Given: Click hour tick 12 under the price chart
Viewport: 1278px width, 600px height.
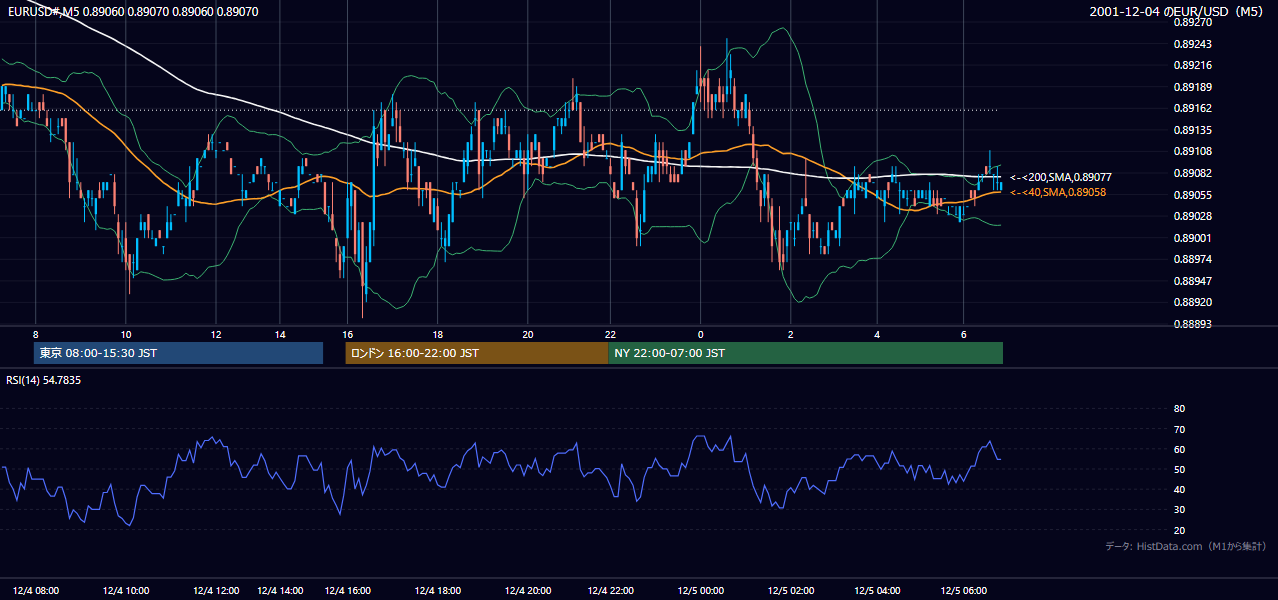Looking at the screenshot, I should [216, 334].
